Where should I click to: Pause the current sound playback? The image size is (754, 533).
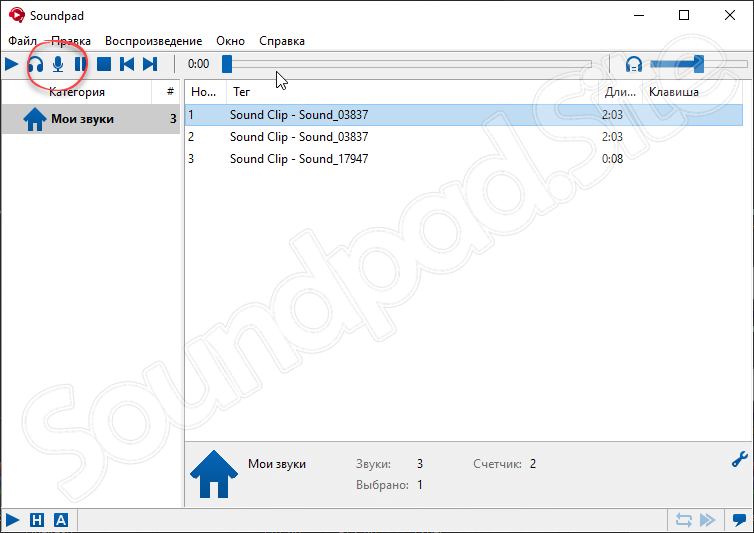click(x=80, y=64)
